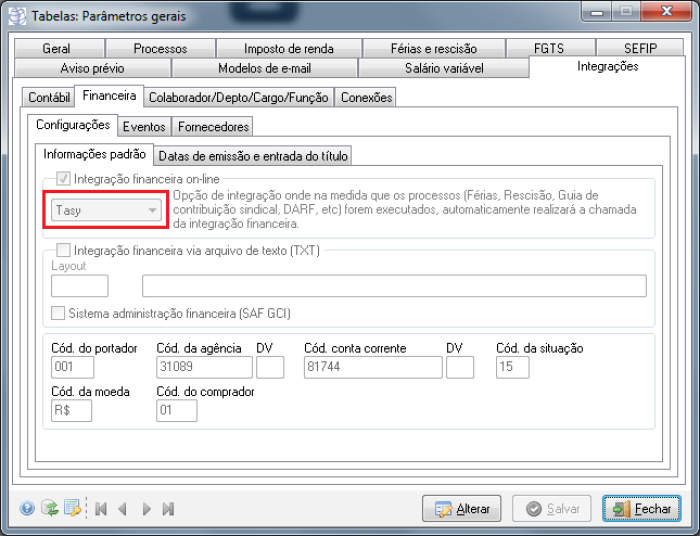
Task: Click the Fechar button
Action: tap(641, 509)
